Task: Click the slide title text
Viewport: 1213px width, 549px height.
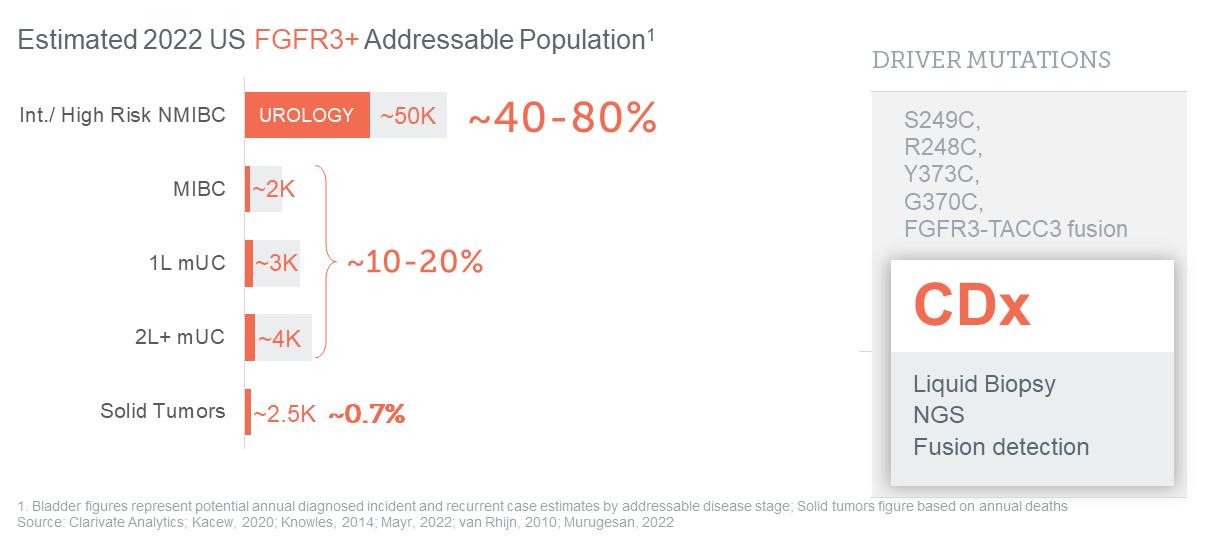Action: pos(336,40)
